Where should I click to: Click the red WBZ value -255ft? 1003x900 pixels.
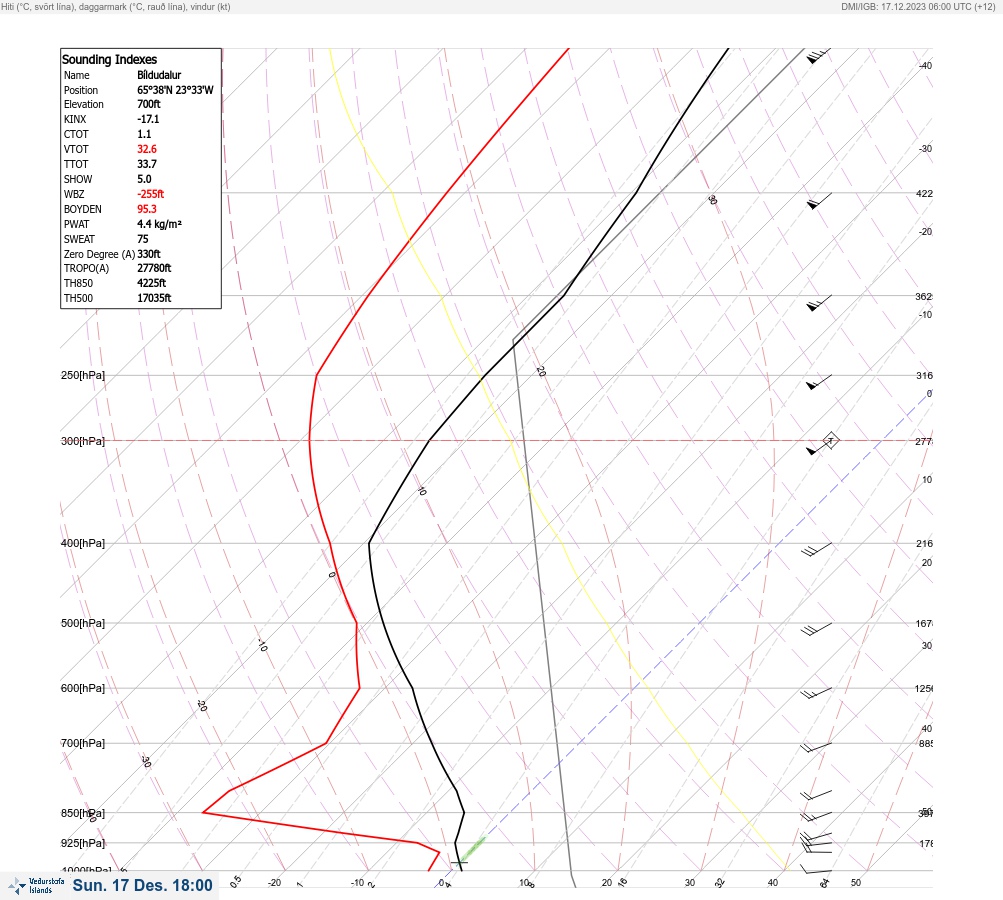point(150,194)
